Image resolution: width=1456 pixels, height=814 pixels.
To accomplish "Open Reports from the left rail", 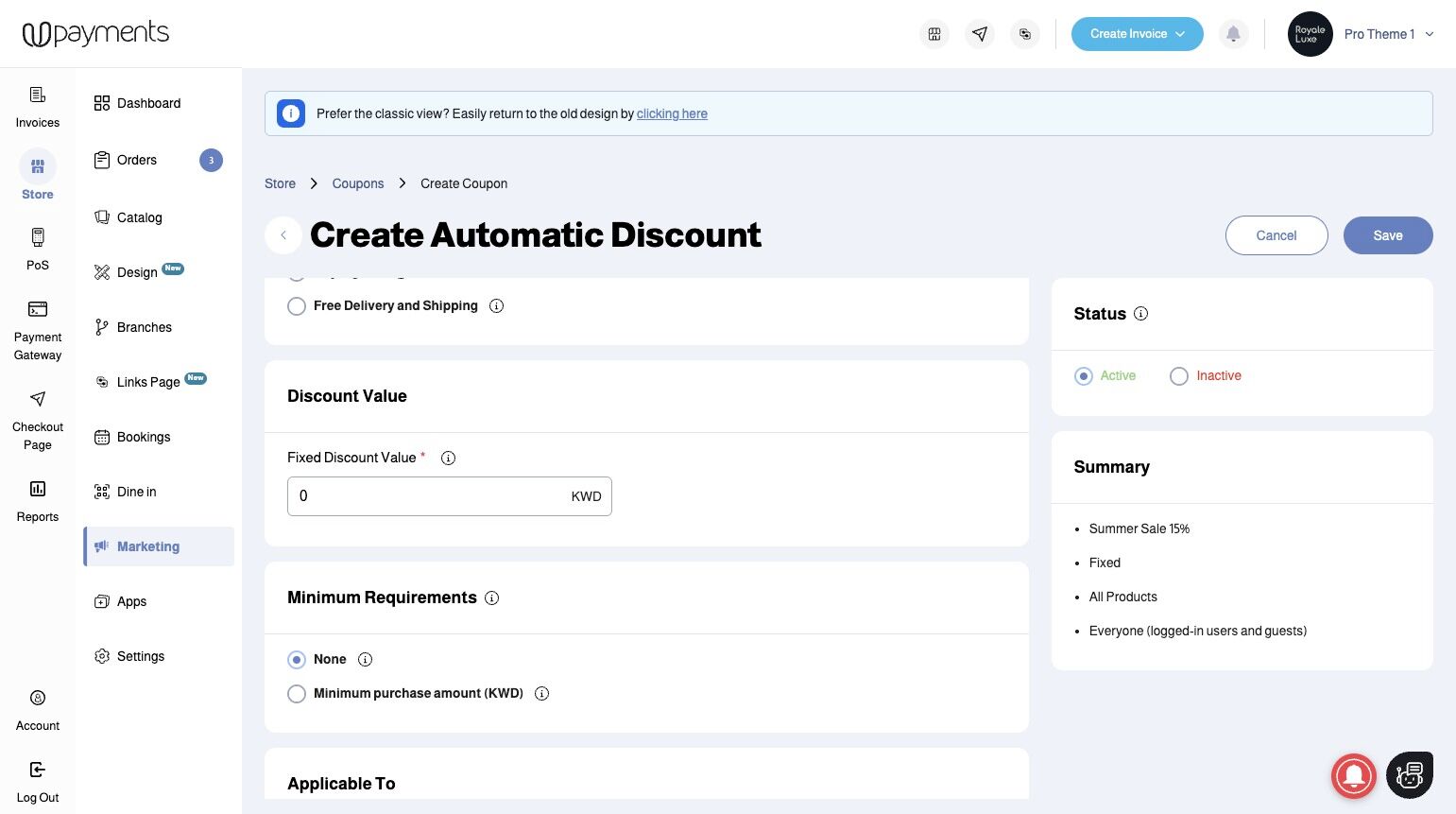I will point(38,500).
